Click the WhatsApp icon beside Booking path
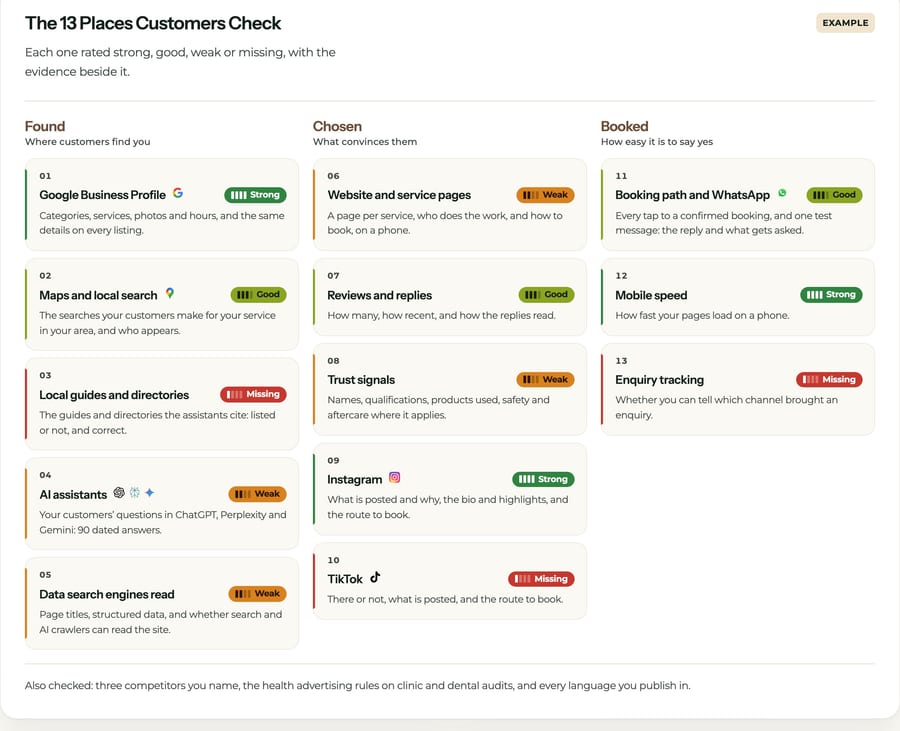Image resolution: width=900 pixels, height=731 pixels. click(782, 193)
